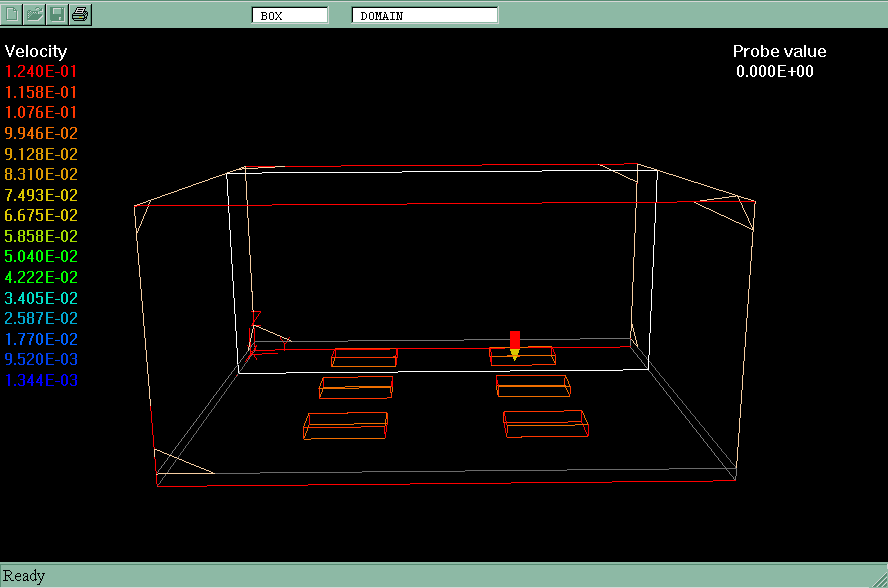Click the BOX text field
The width and height of the screenshot is (888, 588).
pyautogui.click(x=290, y=15)
